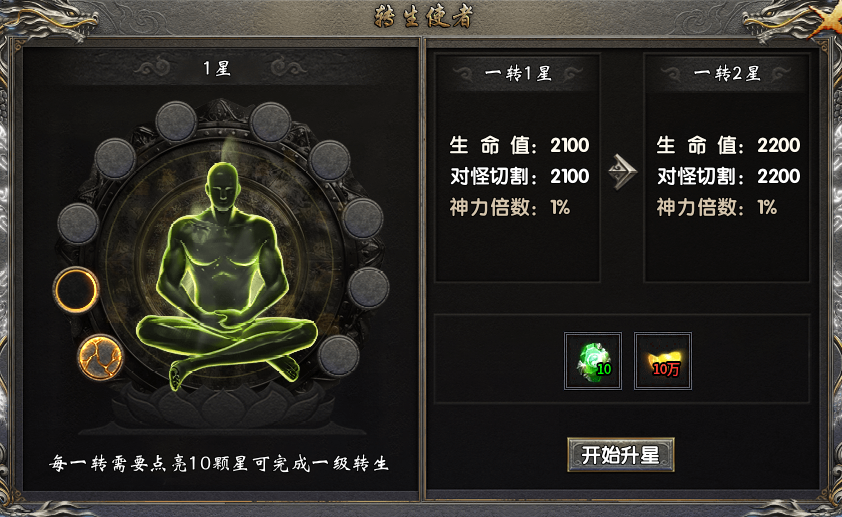Click the 神力倍数 value in 一转2星 panel
The height and width of the screenshot is (517, 842).
[767, 207]
